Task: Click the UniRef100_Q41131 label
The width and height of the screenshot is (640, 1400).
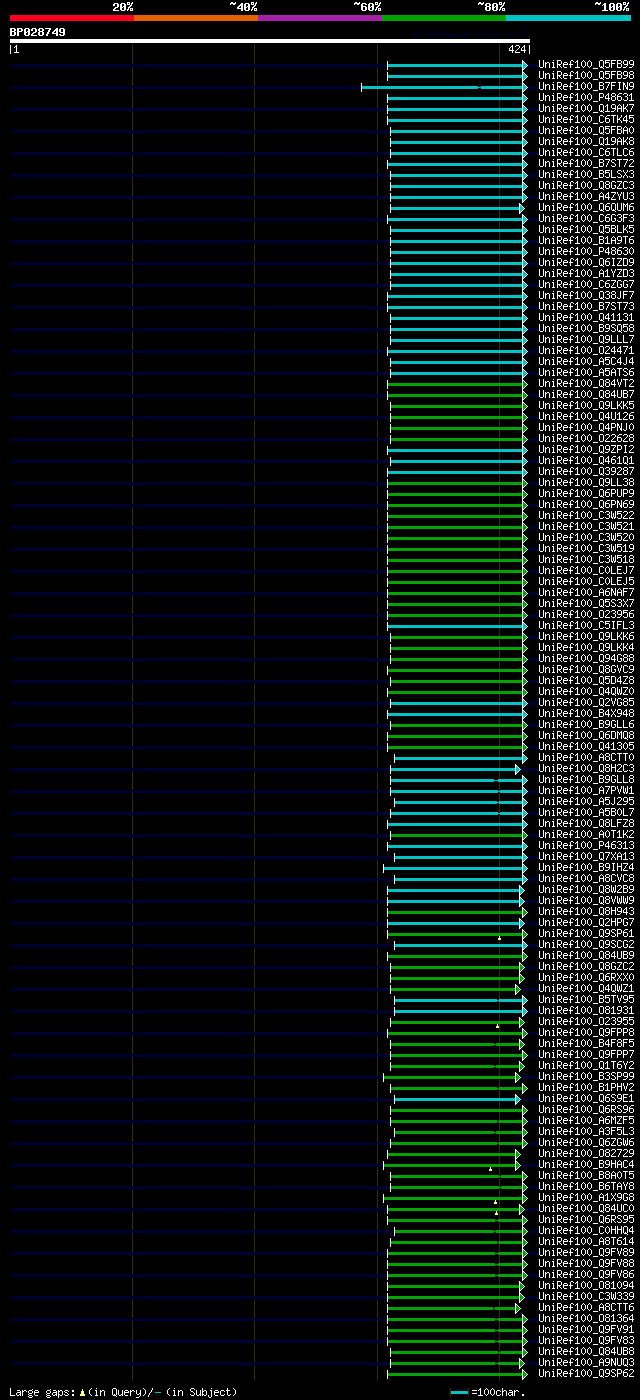Action: 586,317
